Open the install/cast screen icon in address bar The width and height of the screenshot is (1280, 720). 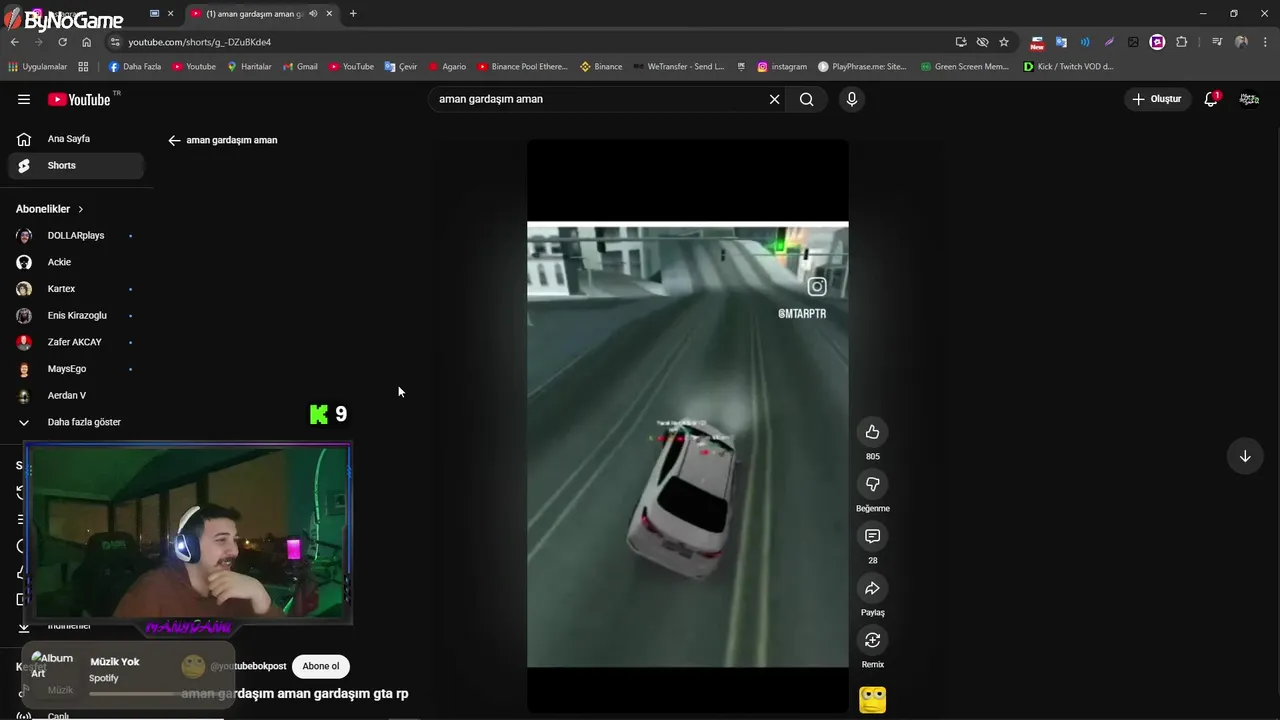click(x=961, y=42)
